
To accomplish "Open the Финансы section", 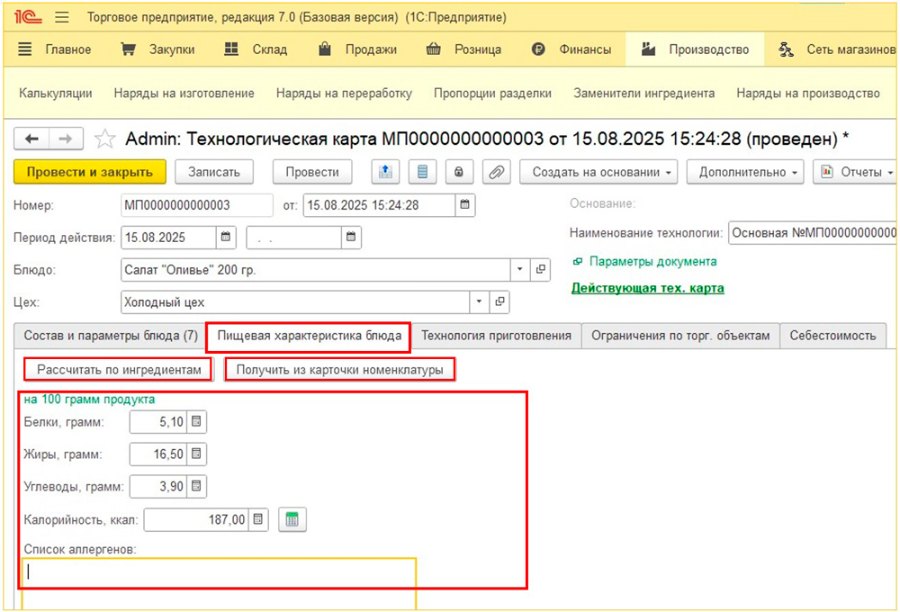I will [571, 49].
